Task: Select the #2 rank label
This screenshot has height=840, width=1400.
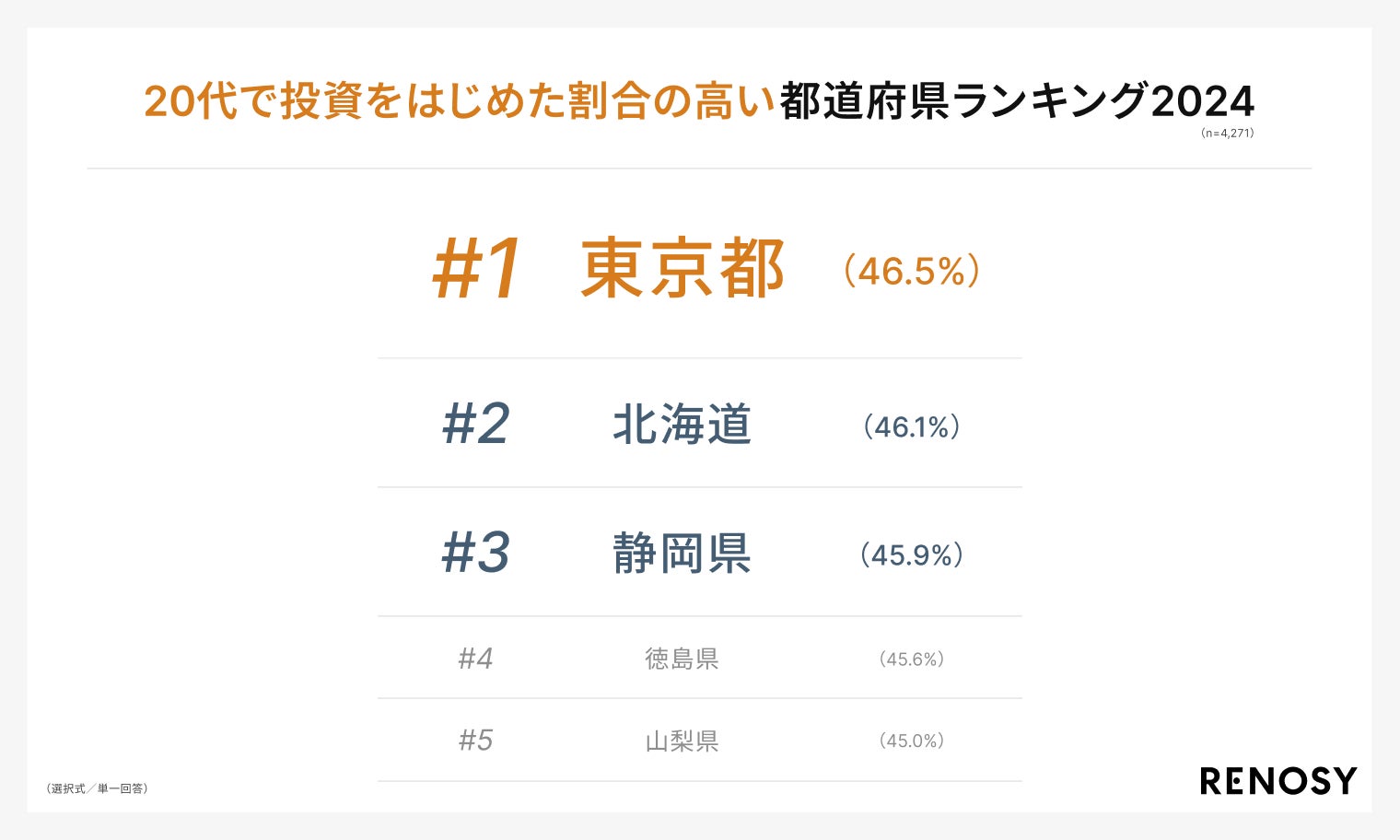Action: click(x=475, y=425)
